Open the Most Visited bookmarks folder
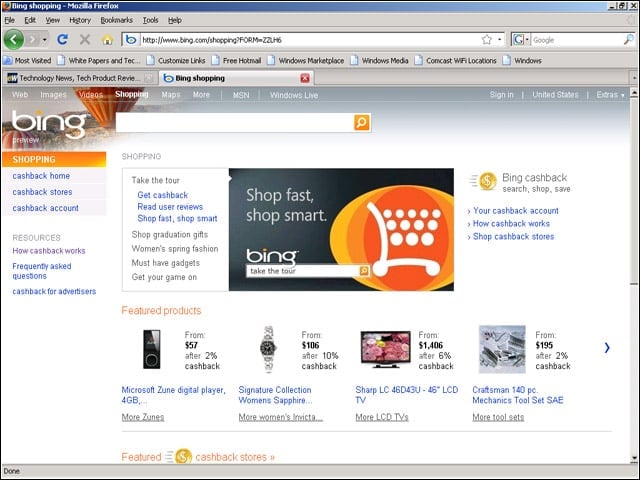Image resolution: width=640 pixels, height=480 pixels. coord(27,60)
